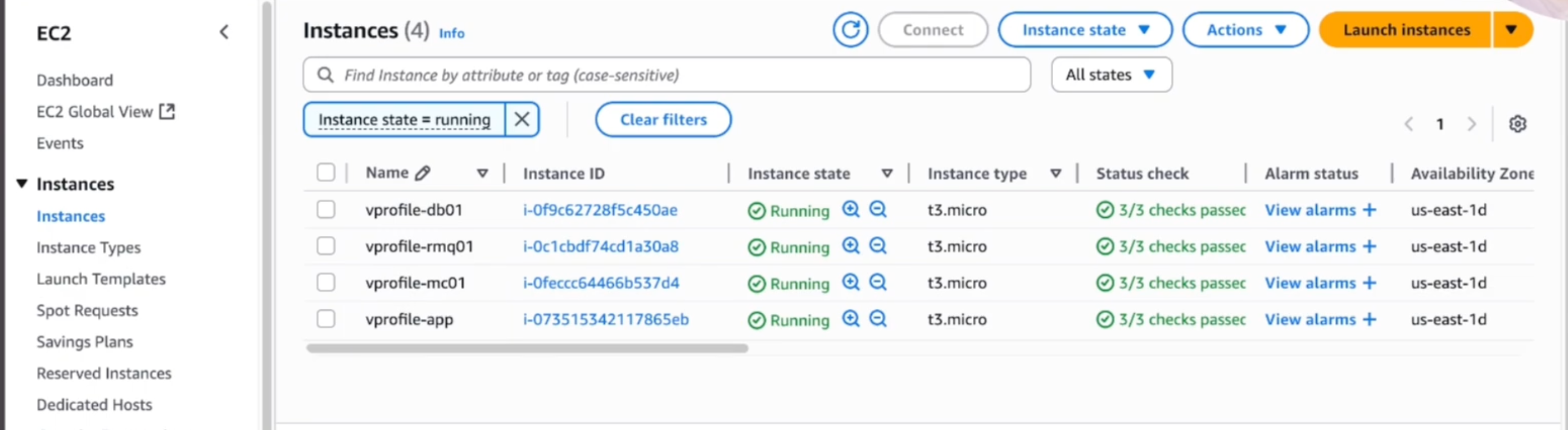1568x430 pixels.
Task: Open instance ID link for vprofile-app
Action: click(x=606, y=319)
